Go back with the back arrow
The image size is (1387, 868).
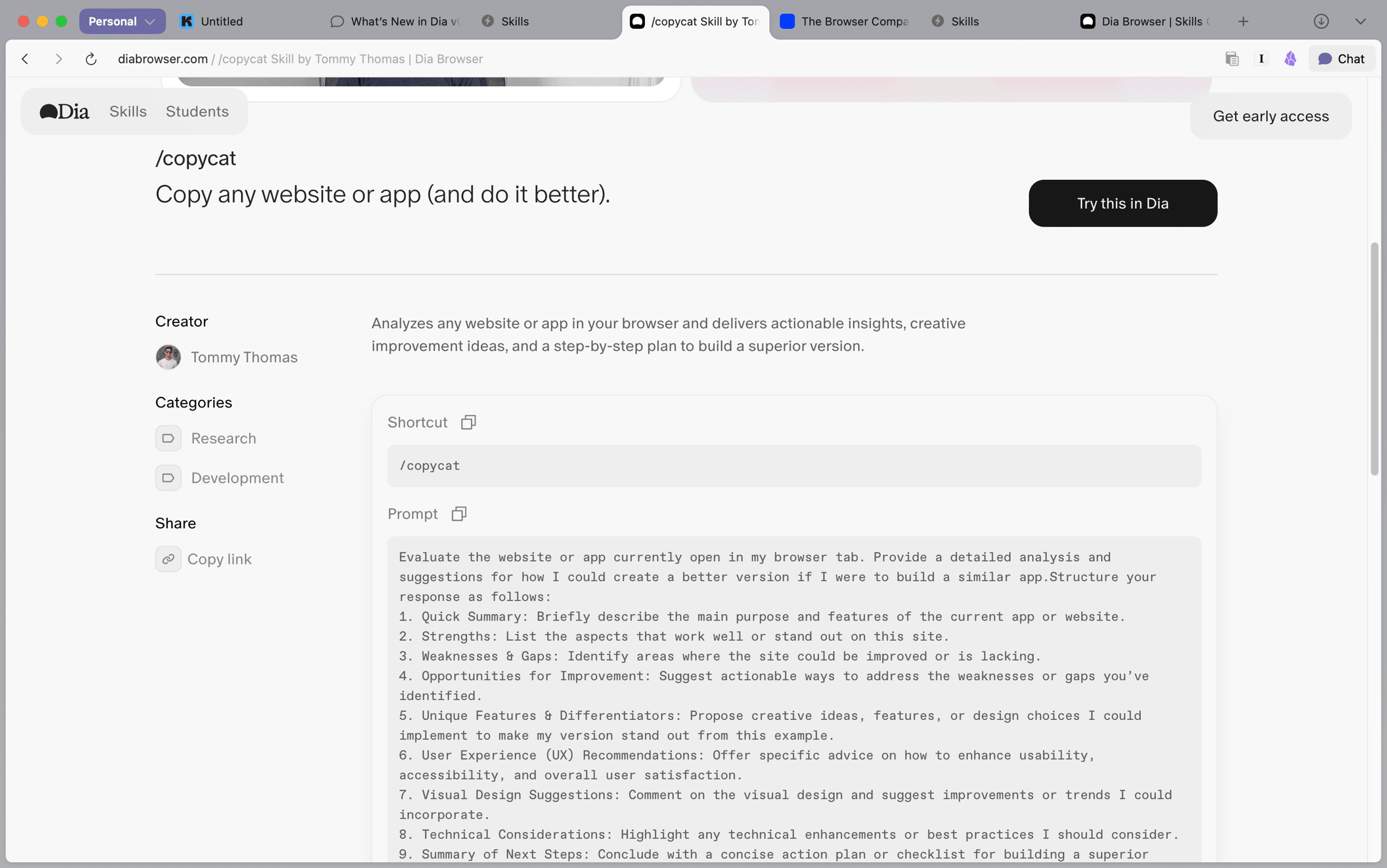[25, 59]
